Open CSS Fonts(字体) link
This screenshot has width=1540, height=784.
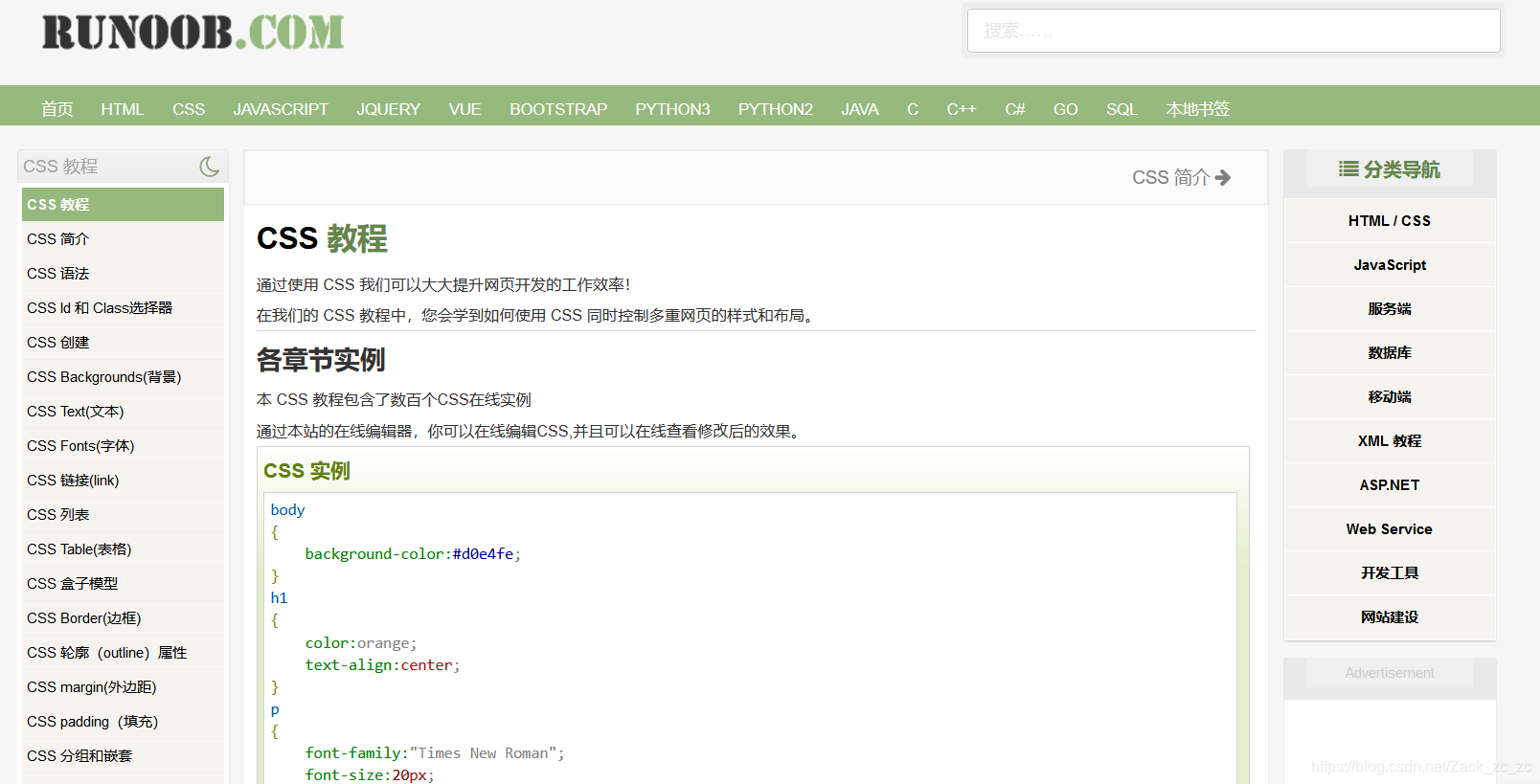pyautogui.click(x=123, y=446)
